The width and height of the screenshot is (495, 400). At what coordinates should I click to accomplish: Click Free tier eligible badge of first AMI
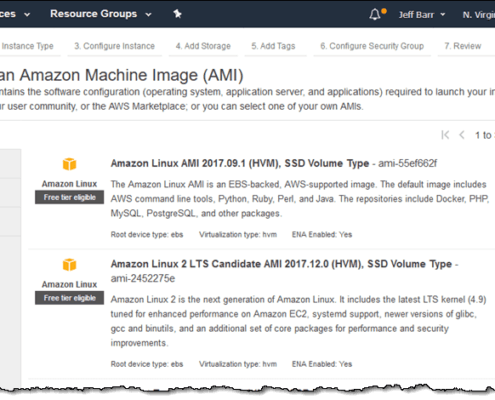click(69, 197)
